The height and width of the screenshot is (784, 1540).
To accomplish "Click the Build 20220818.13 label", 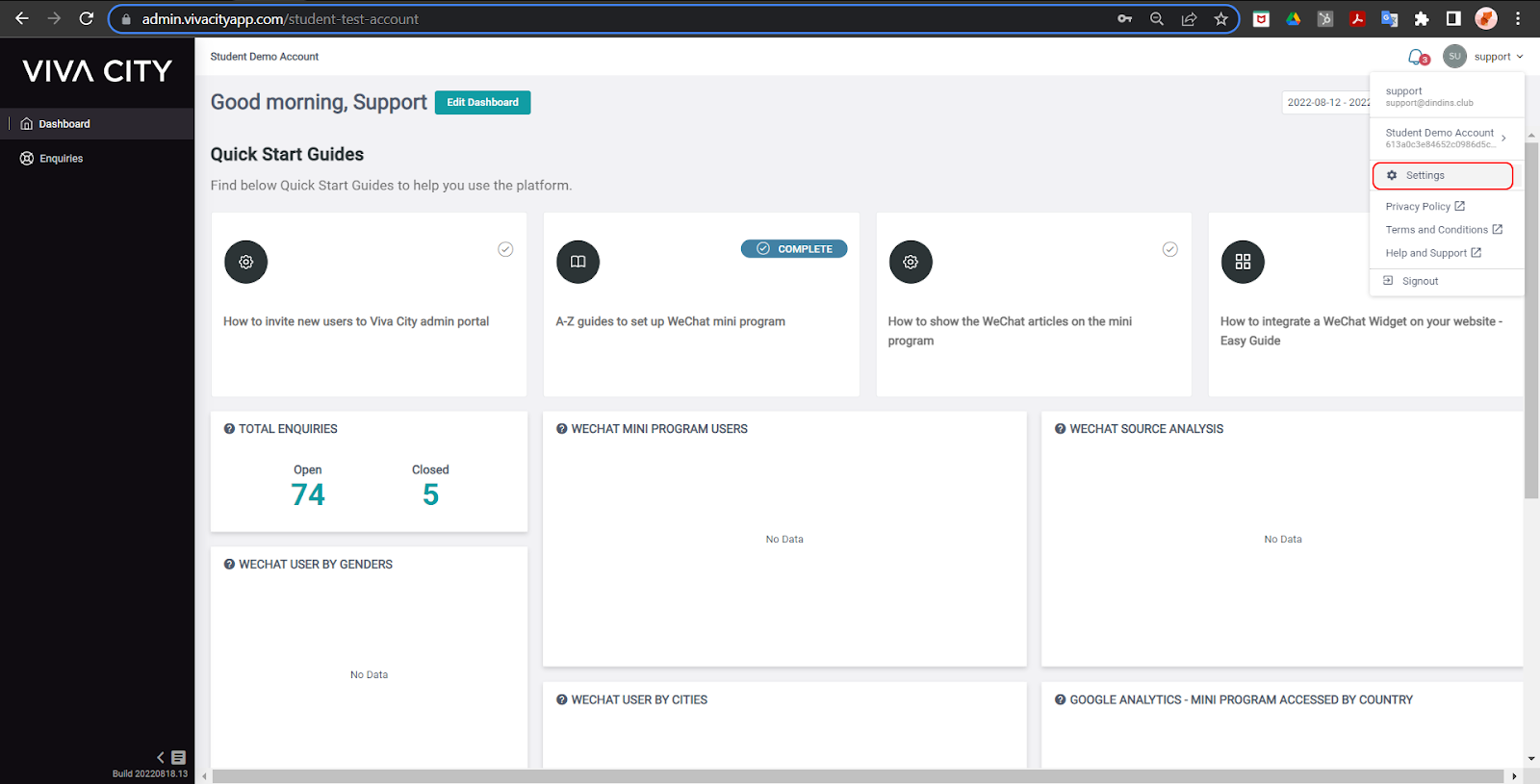I will click(150, 773).
